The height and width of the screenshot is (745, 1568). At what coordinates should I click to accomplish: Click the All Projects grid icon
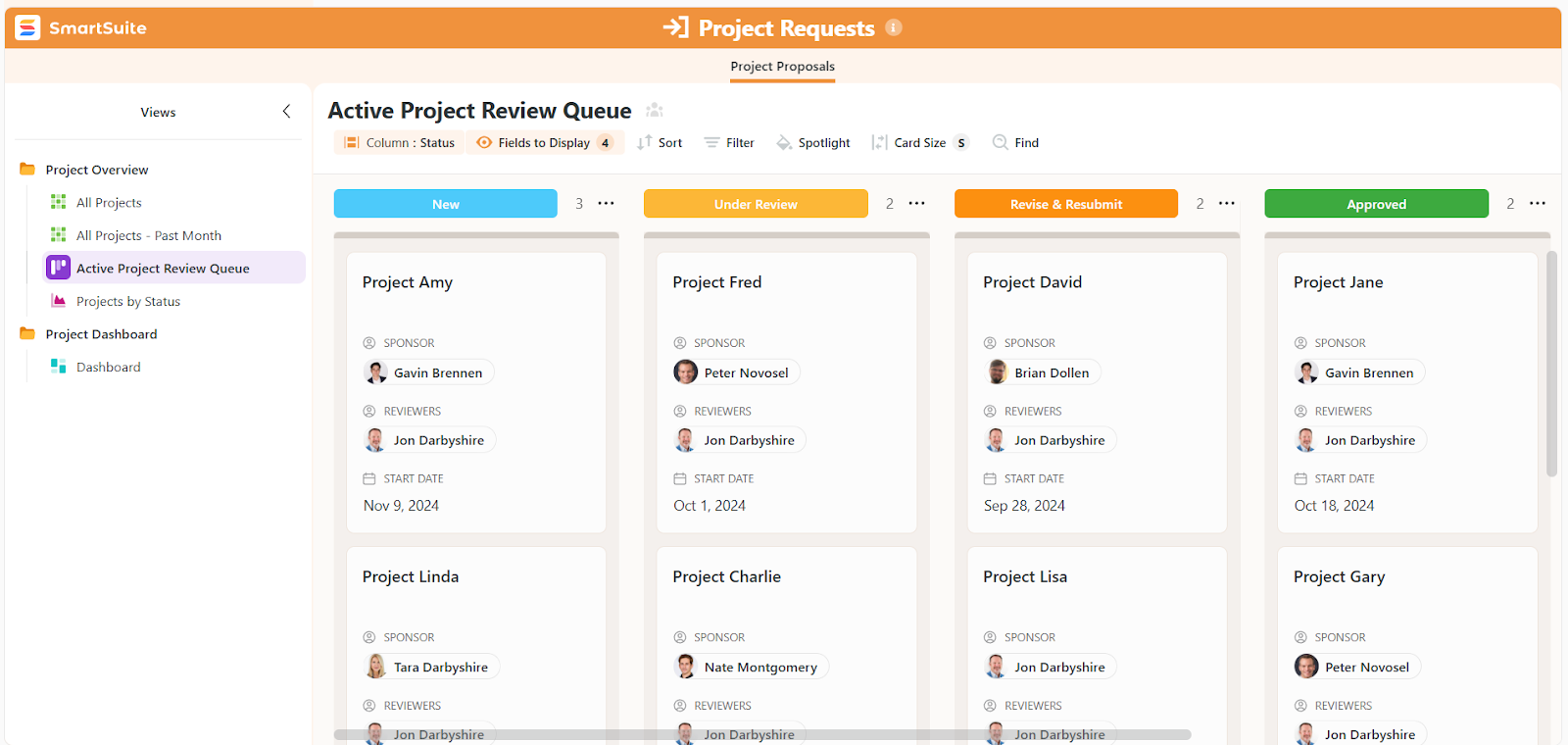58,202
